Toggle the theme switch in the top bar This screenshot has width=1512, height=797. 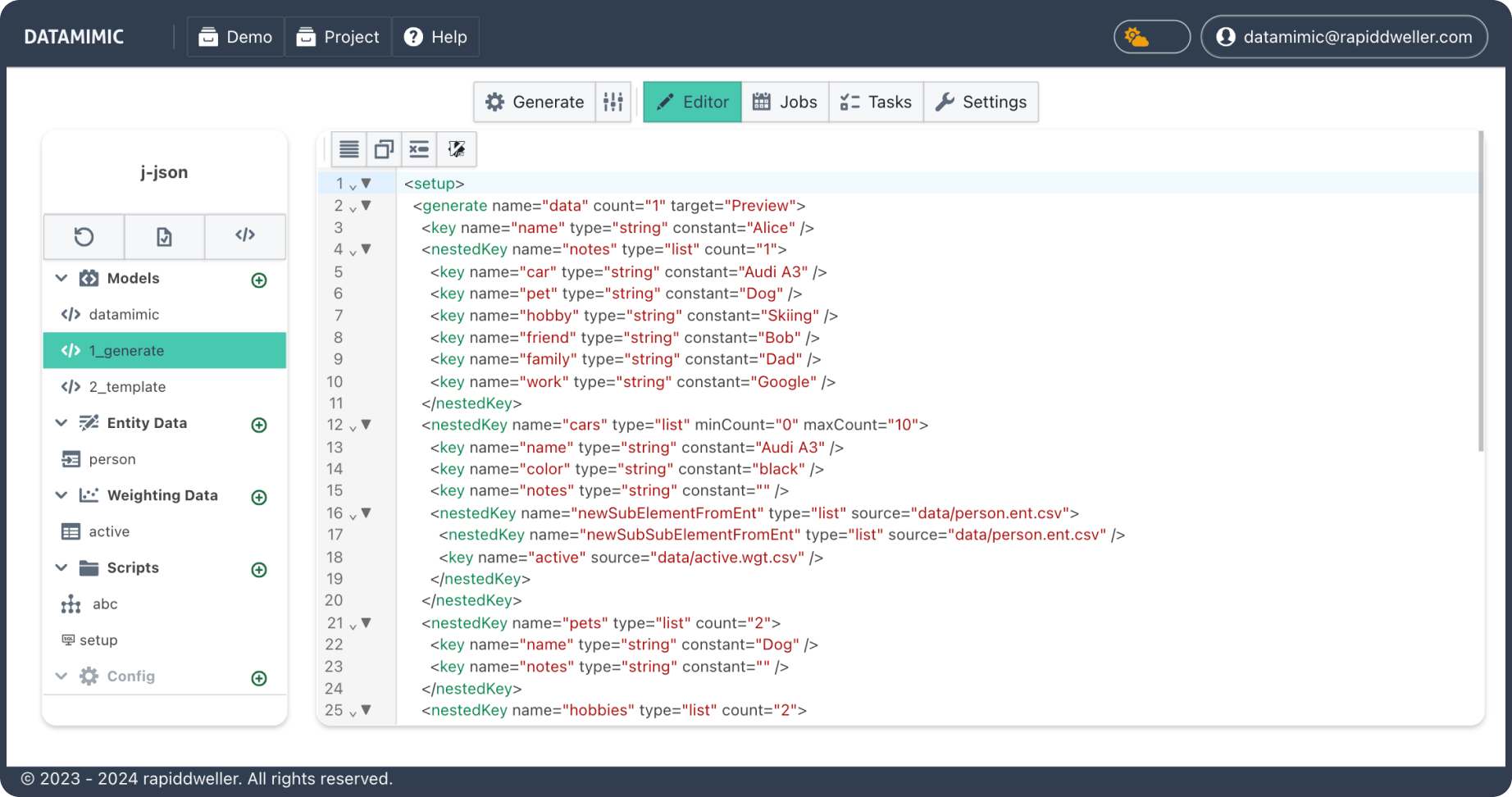point(1151,36)
